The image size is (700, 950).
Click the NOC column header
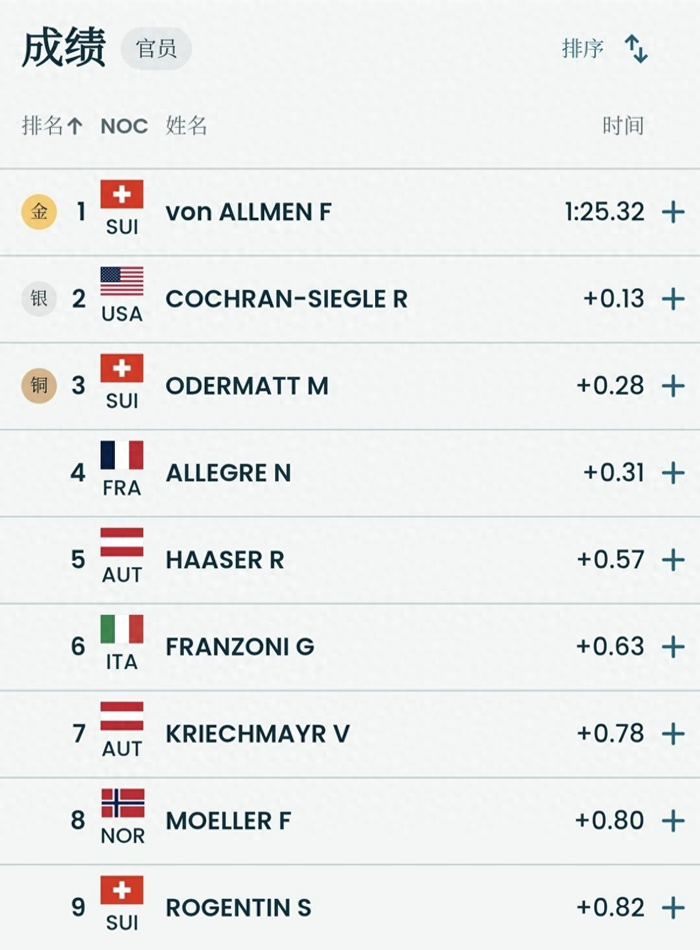124,126
